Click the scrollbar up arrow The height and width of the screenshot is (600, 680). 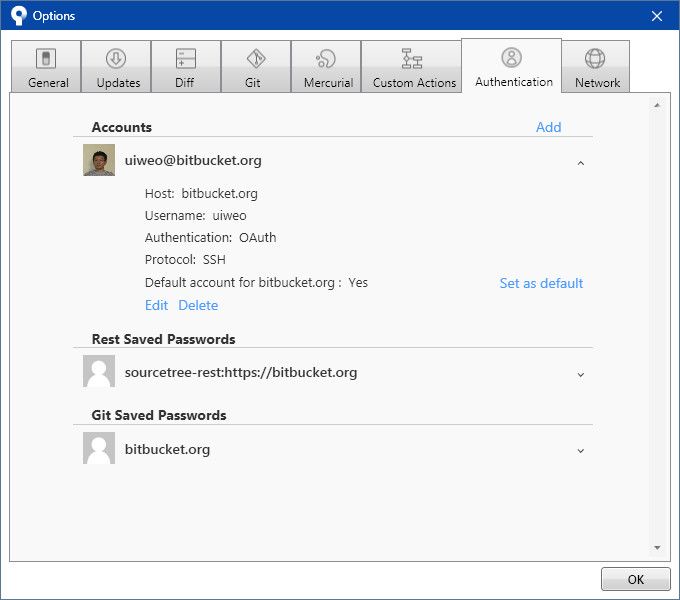657,105
